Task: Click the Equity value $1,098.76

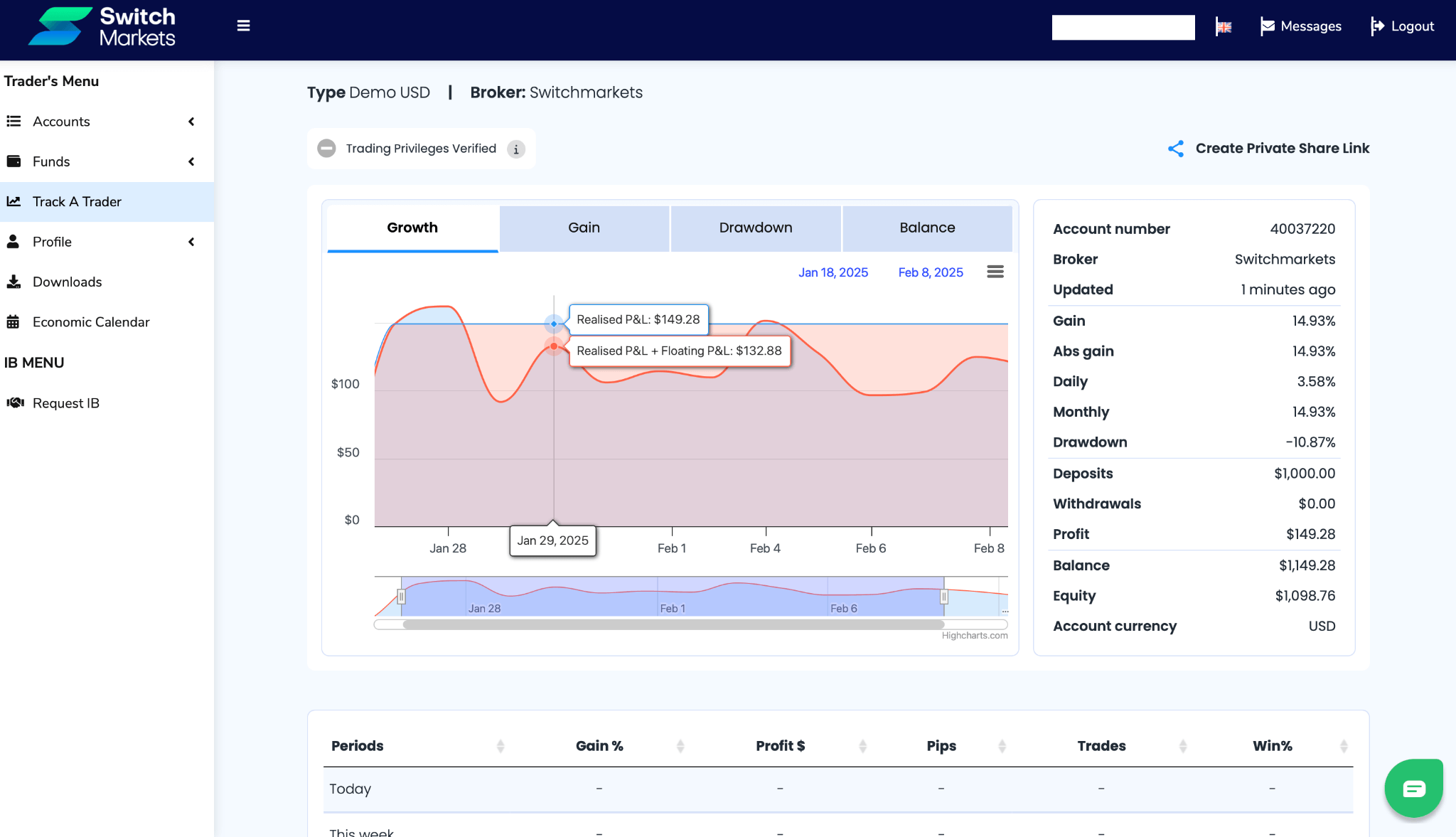Action: [1305, 596]
